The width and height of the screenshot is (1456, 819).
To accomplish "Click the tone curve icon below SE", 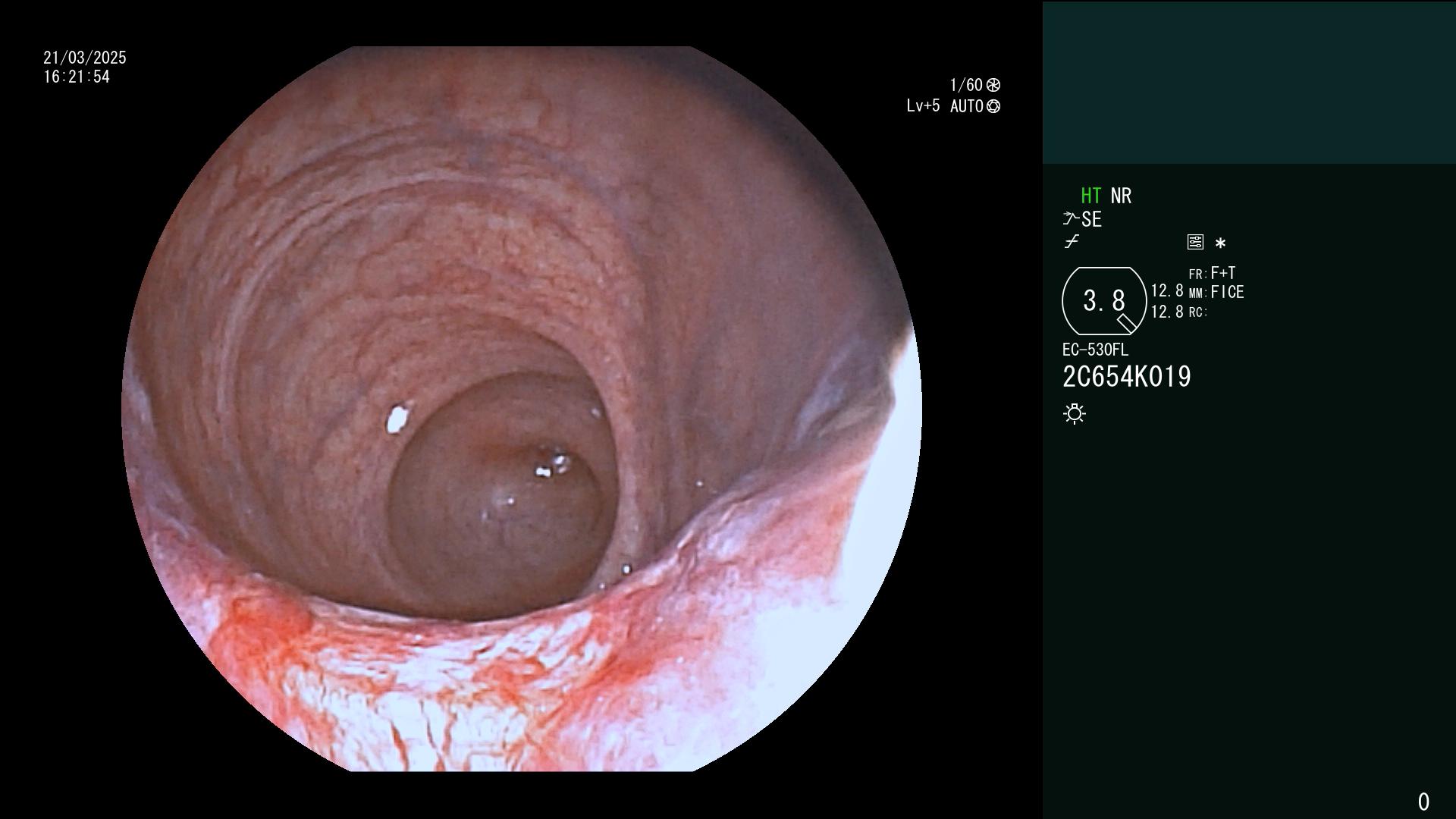I will [1072, 242].
